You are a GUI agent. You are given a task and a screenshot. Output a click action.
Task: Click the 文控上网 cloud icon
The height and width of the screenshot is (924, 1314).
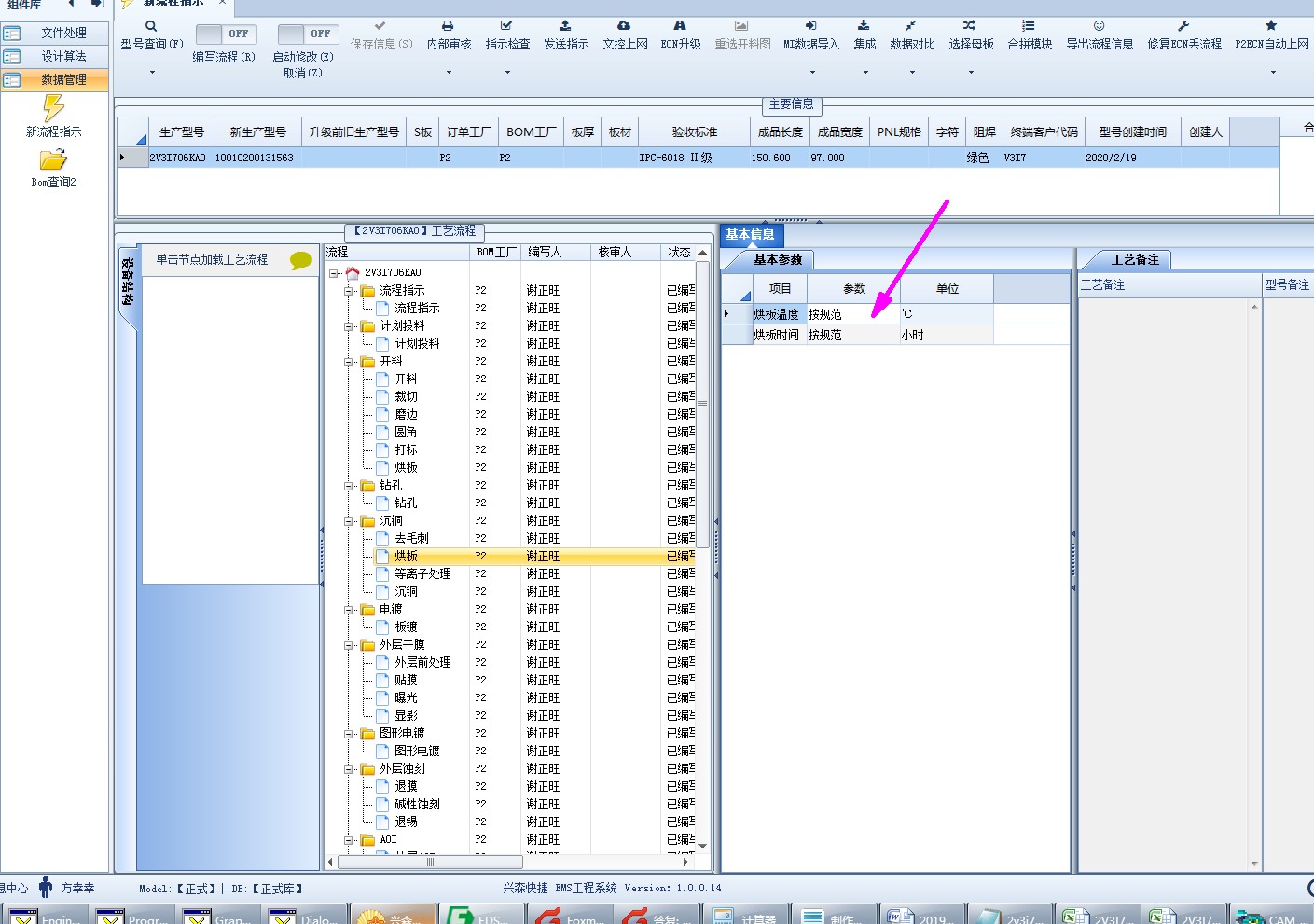pyautogui.click(x=624, y=26)
